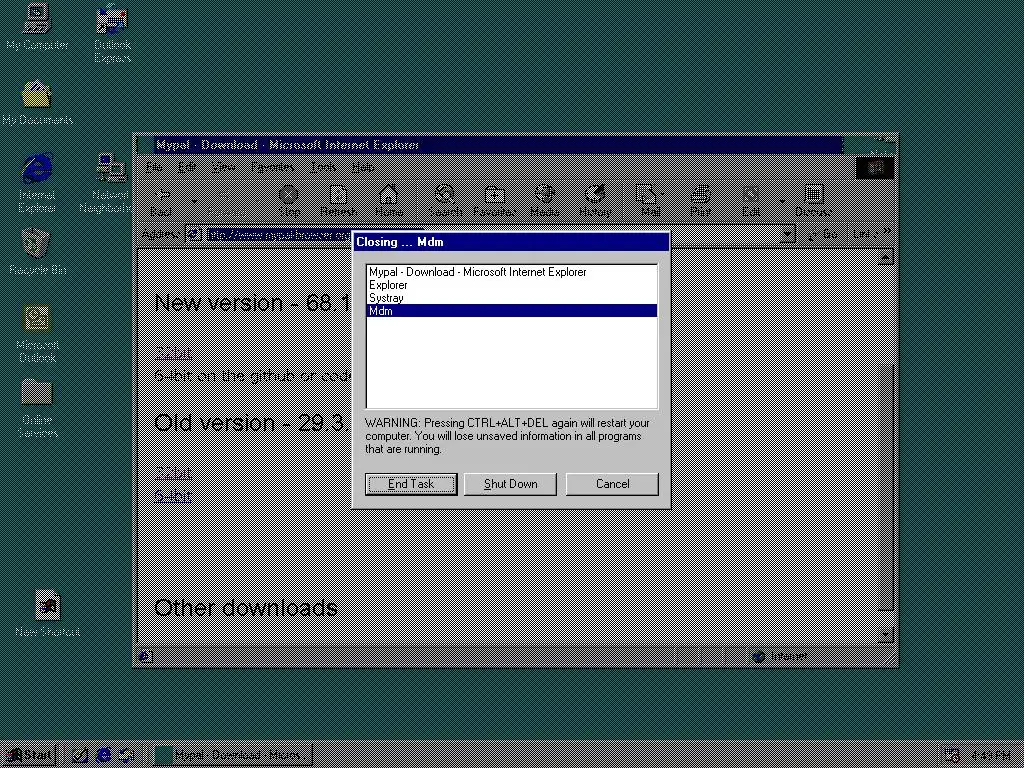Open Network Neighborhood desktop icon
The width and height of the screenshot is (1024, 768).
click(x=110, y=183)
